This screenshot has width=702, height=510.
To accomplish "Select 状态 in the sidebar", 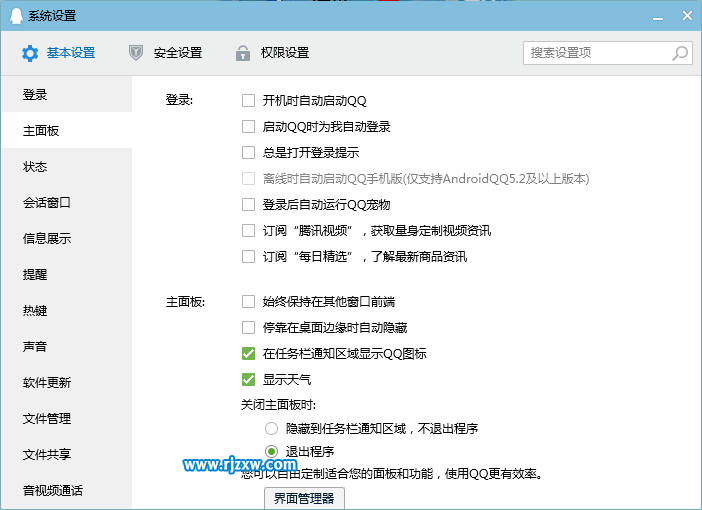I will pyautogui.click(x=67, y=167).
